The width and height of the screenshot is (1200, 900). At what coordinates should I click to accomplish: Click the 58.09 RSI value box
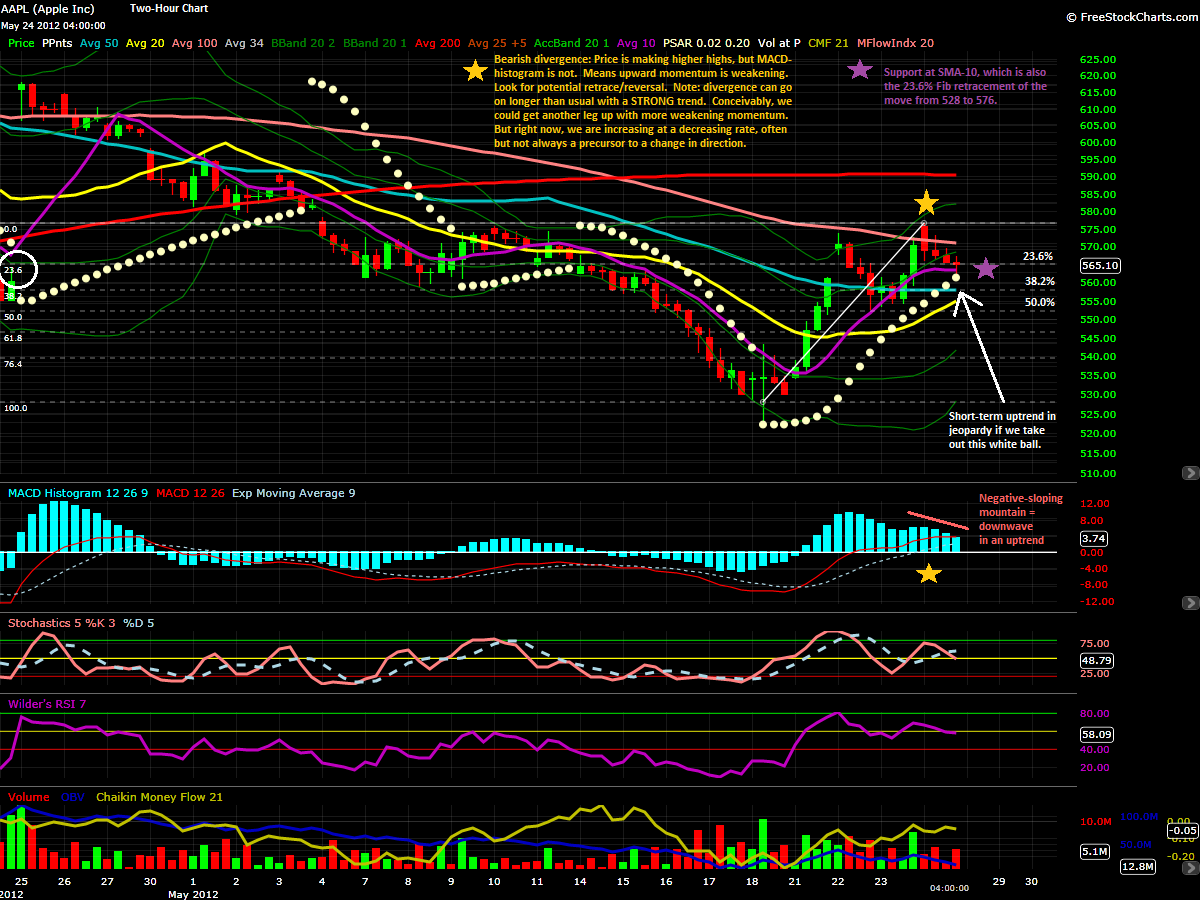click(x=1097, y=734)
